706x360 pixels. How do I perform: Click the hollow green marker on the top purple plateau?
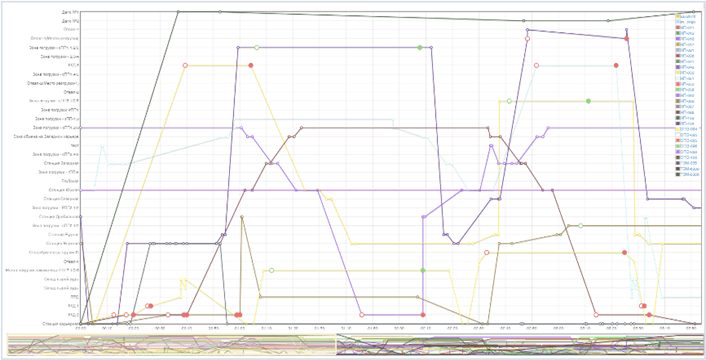click(x=257, y=47)
